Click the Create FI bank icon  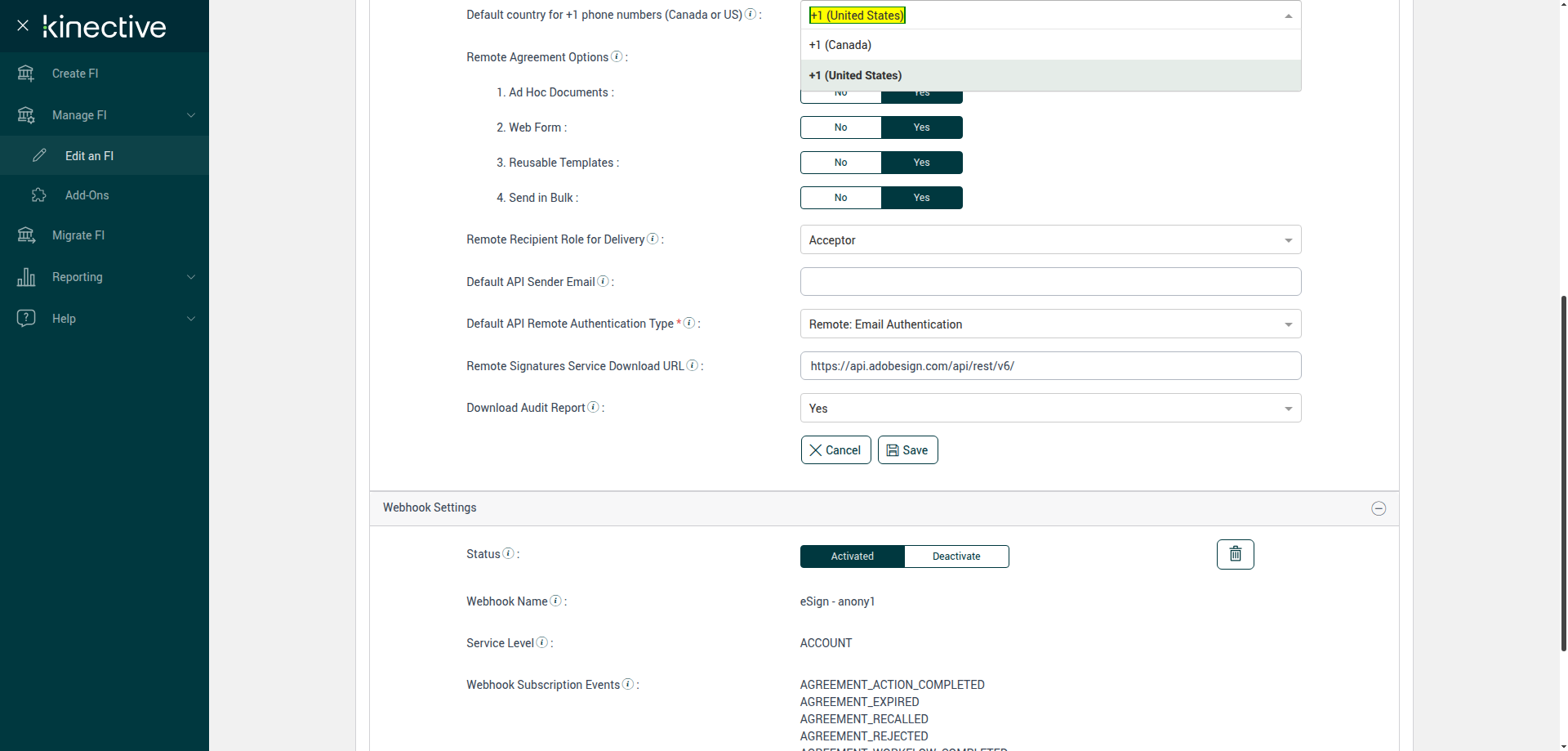click(26, 74)
